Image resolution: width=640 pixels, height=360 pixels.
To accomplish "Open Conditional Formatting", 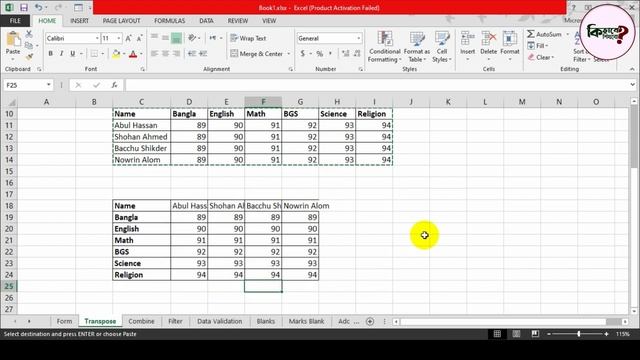I will tap(384, 47).
